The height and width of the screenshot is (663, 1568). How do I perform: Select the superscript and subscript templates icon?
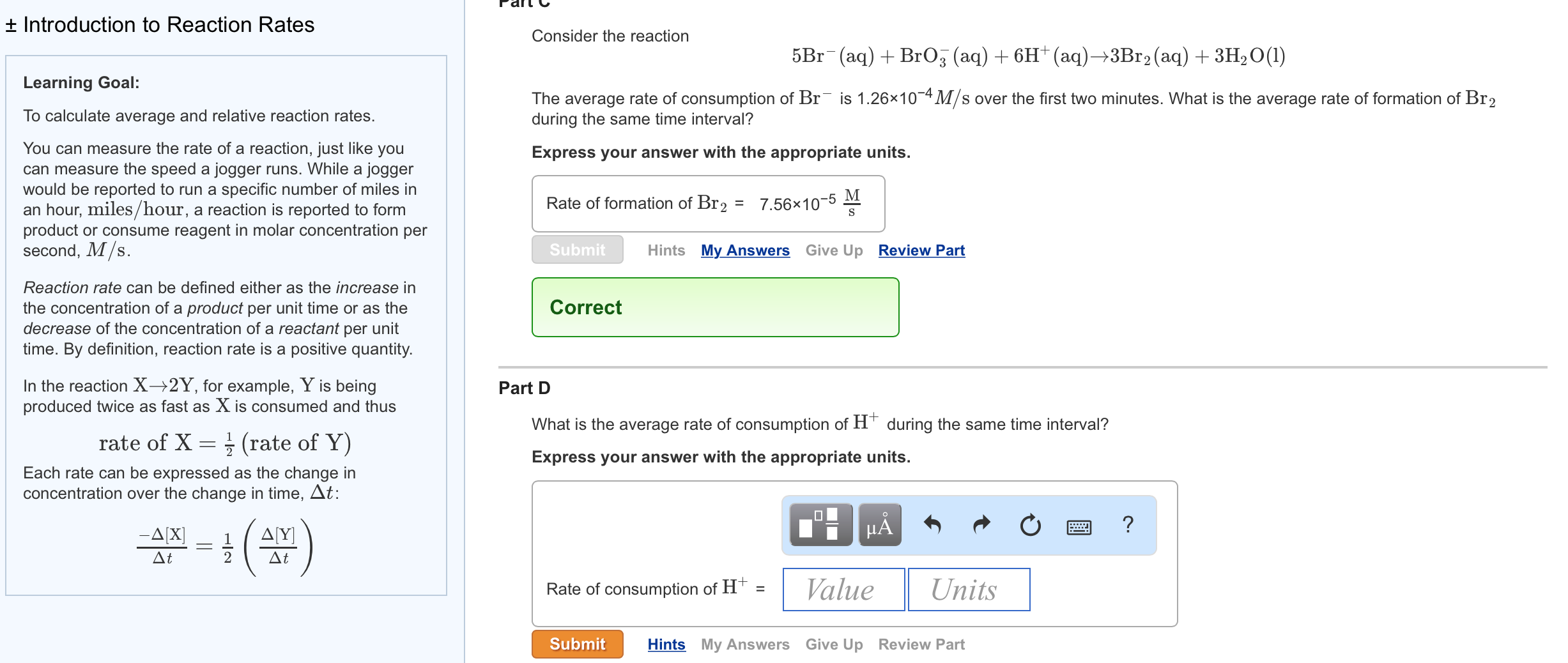pos(820,526)
